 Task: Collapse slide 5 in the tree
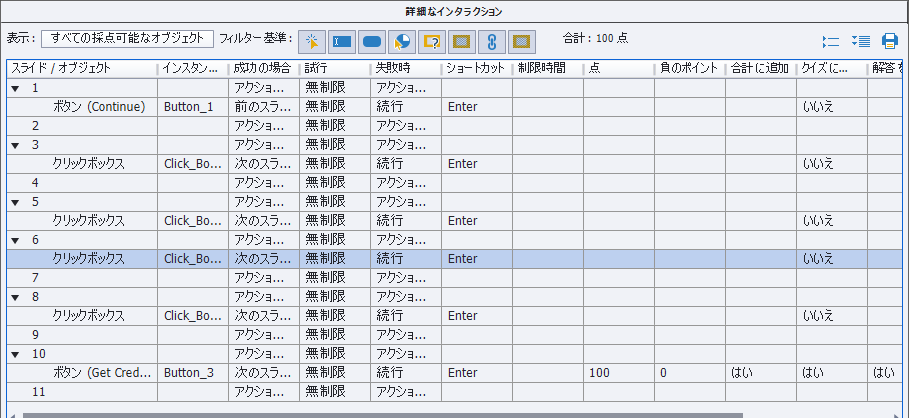click(15, 202)
